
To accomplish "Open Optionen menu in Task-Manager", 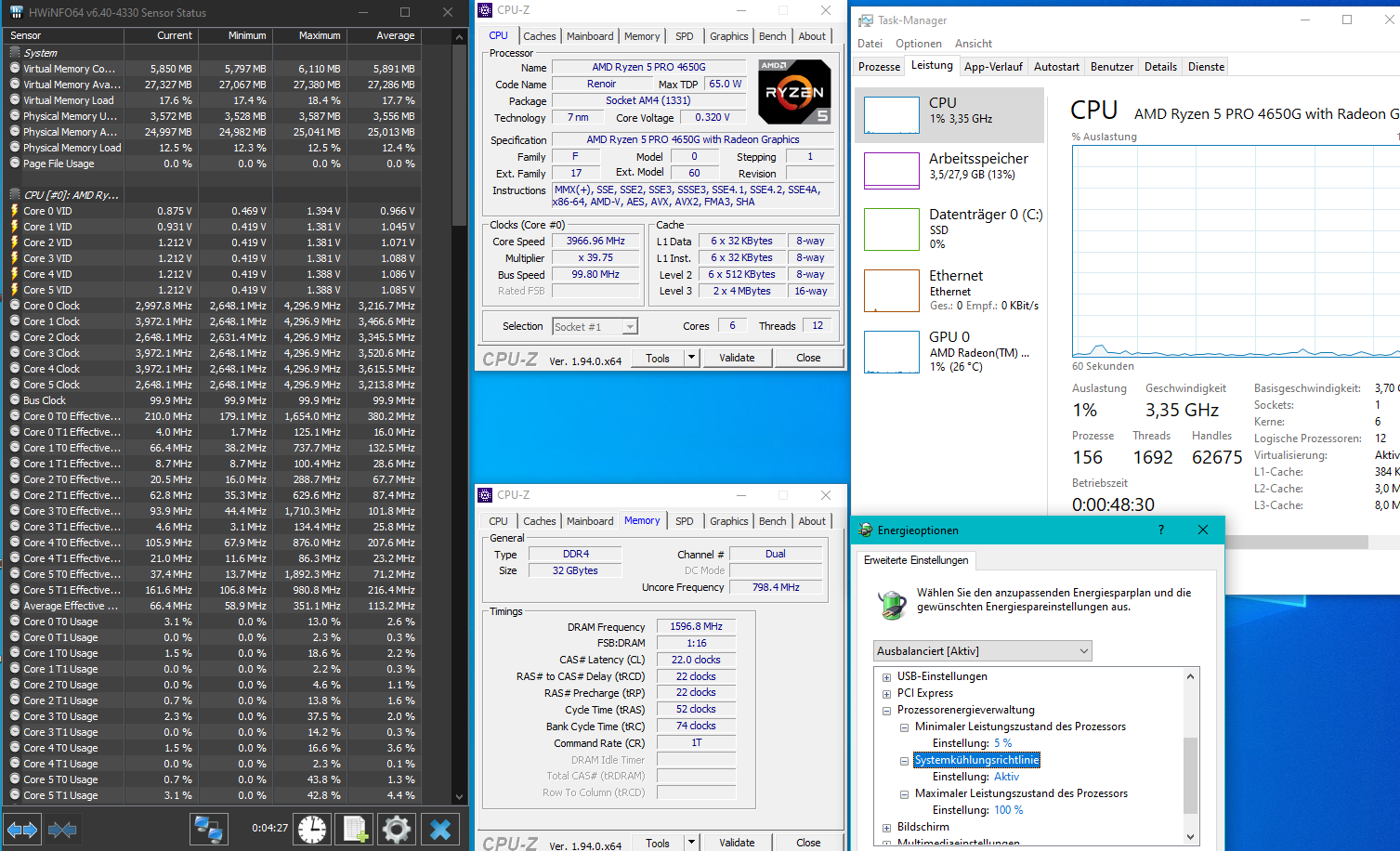I will tap(919, 44).
